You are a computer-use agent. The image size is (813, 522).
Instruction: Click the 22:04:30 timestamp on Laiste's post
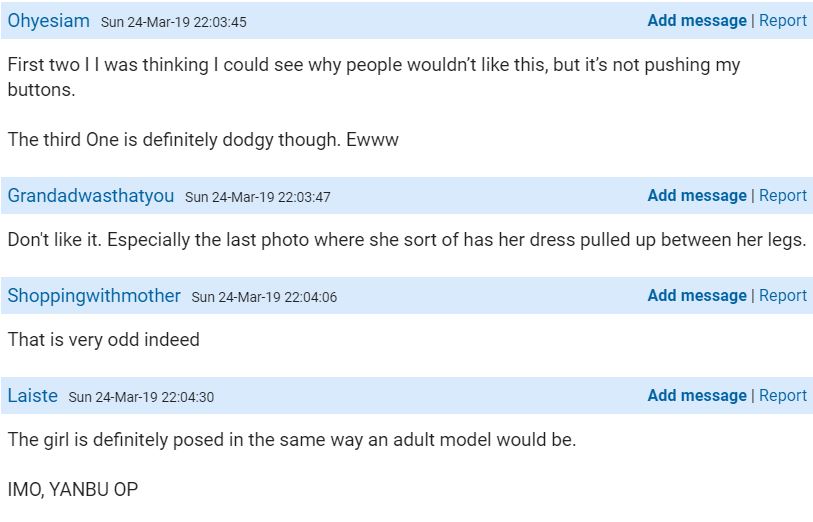pos(141,397)
